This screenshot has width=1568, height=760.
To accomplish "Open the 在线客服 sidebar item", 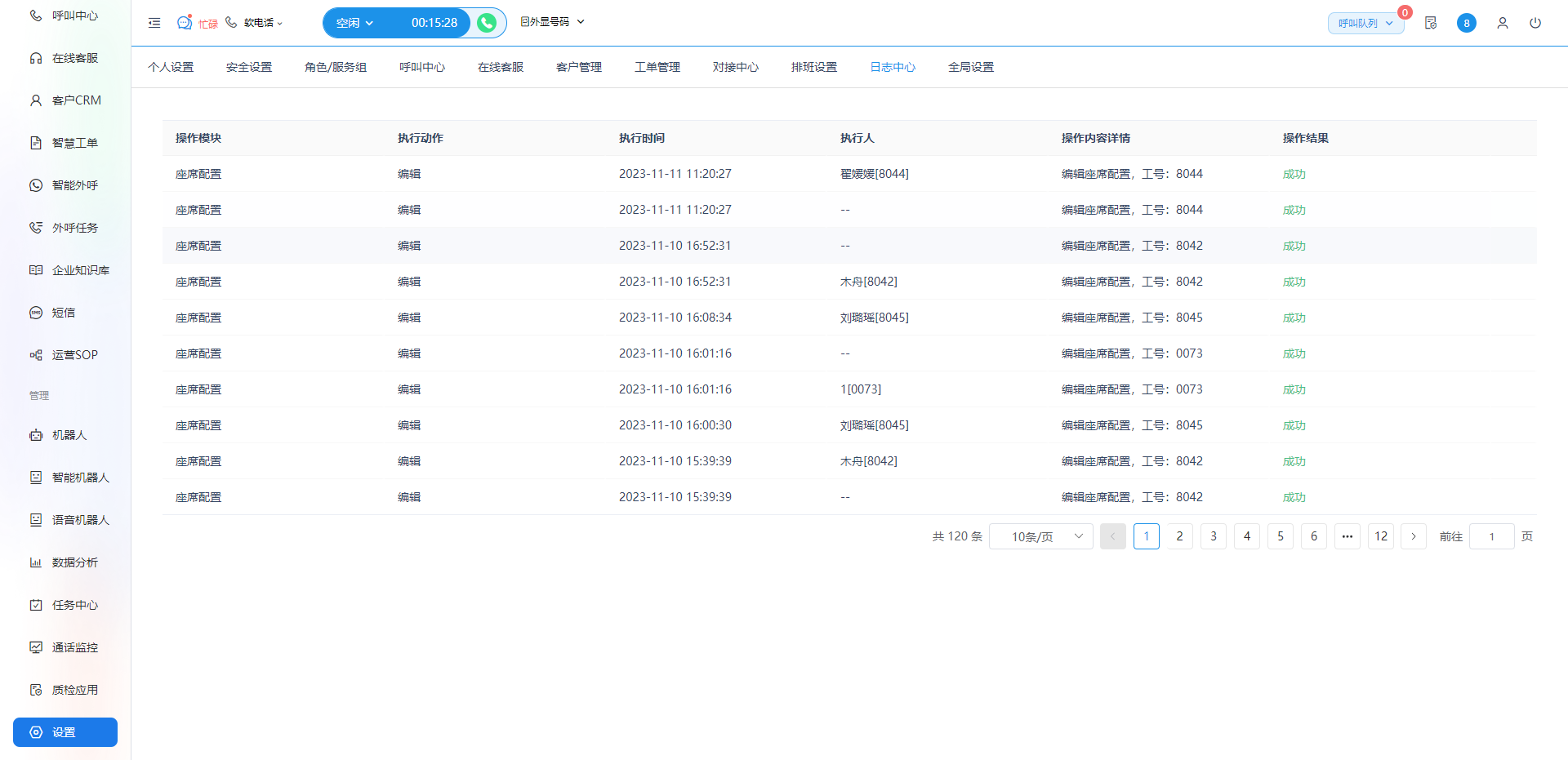I will pyautogui.click(x=65, y=58).
